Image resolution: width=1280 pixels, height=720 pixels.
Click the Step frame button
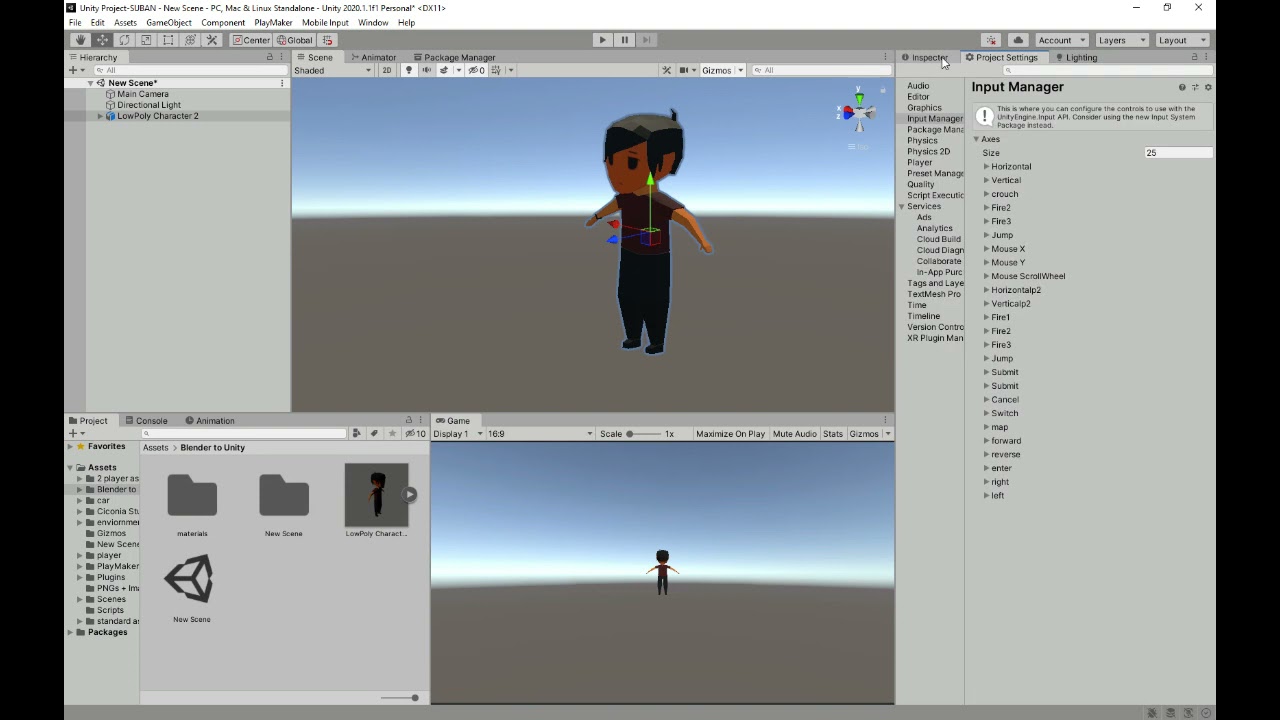pyautogui.click(x=646, y=40)
